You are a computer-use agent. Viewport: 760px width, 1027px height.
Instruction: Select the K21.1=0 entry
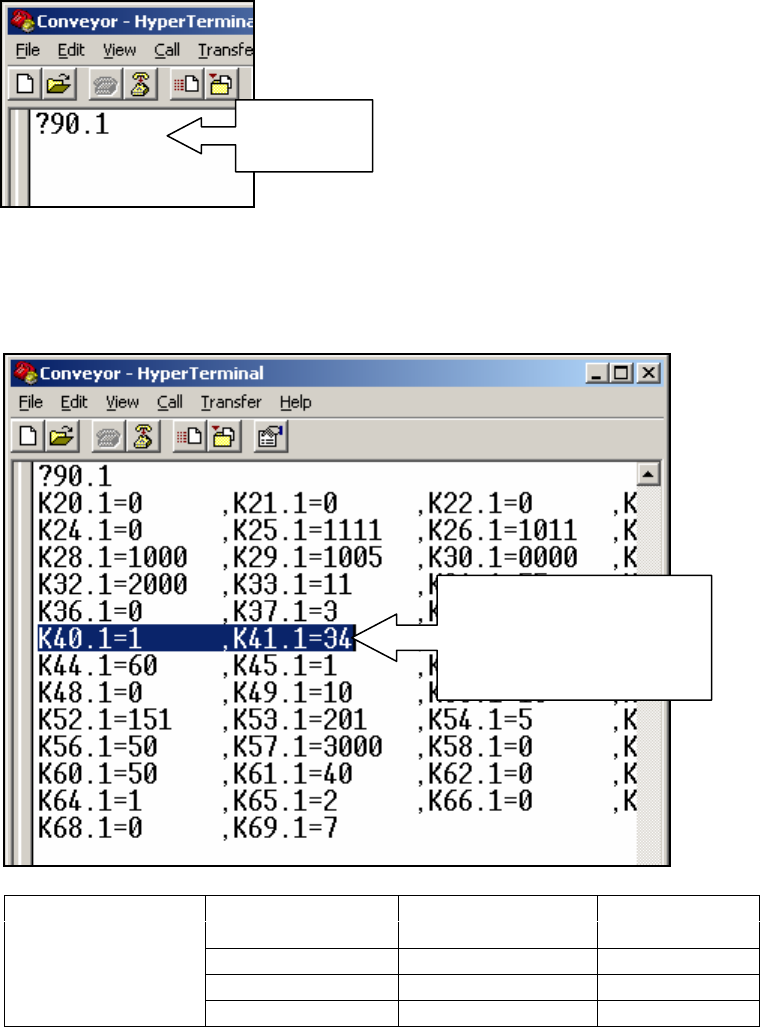click(x=285, y=504)
